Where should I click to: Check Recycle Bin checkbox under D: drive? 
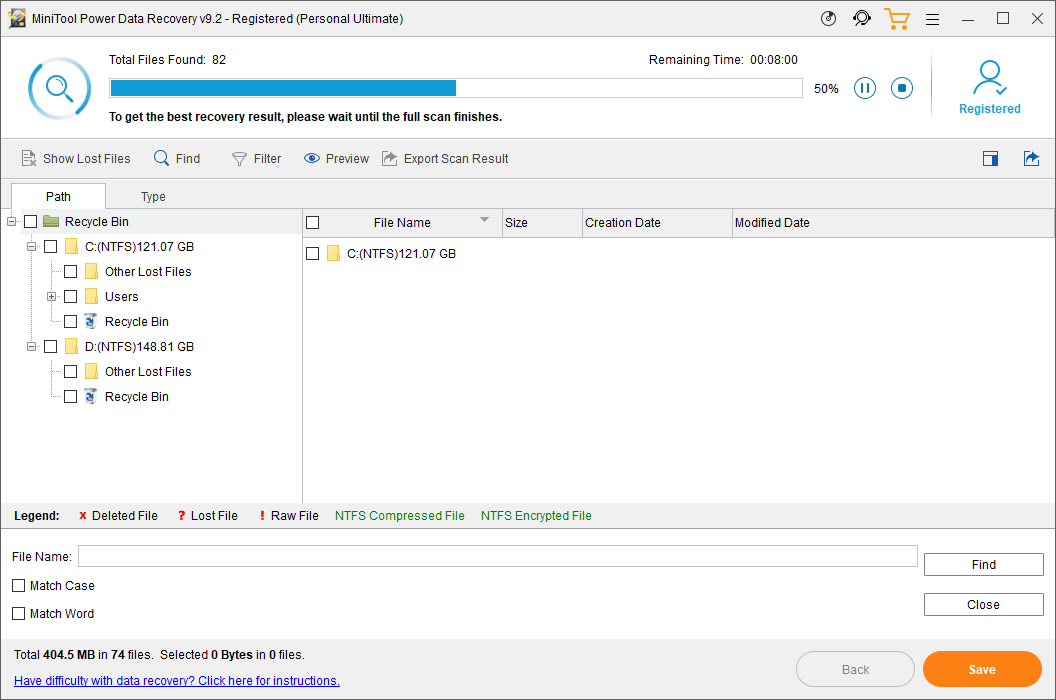click(x=70, y=396)
